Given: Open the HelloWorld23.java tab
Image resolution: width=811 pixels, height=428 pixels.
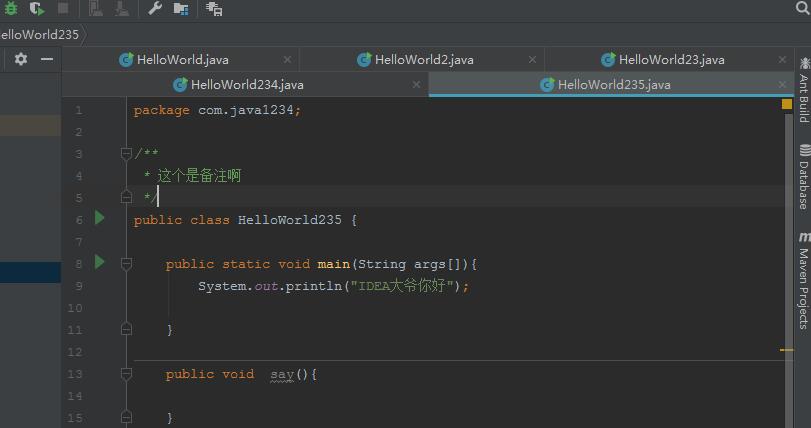Looking at the screenshot, I should 670,60.
